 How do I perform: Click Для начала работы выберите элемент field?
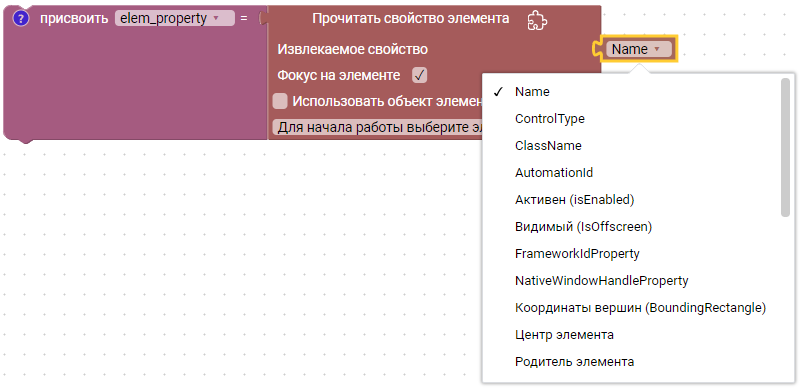(x=378, y=127)
